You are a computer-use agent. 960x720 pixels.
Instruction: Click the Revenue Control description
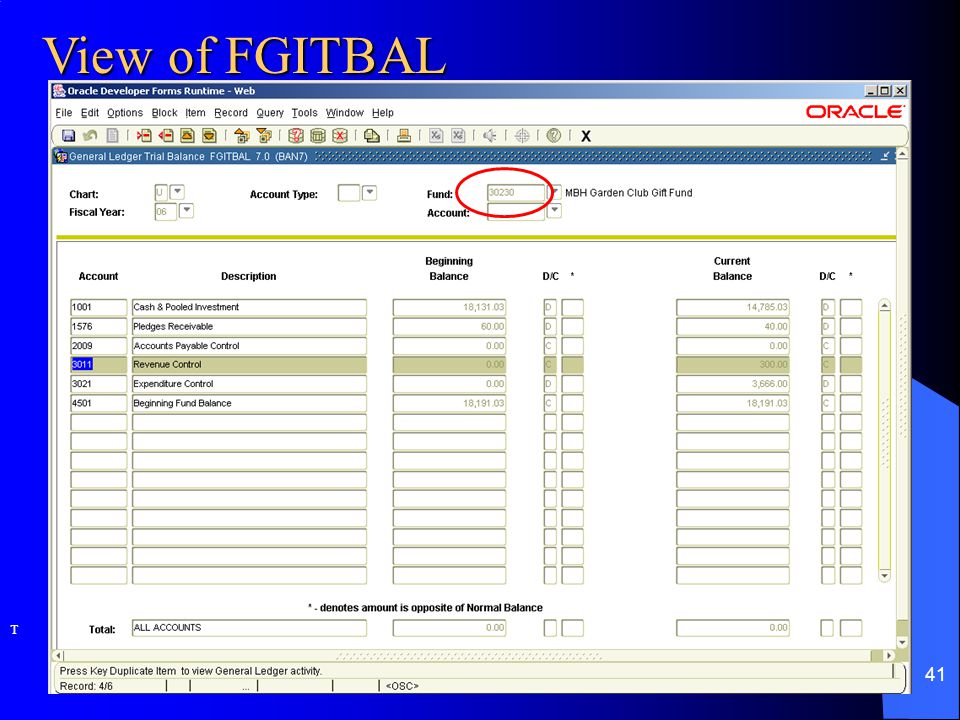249,365
